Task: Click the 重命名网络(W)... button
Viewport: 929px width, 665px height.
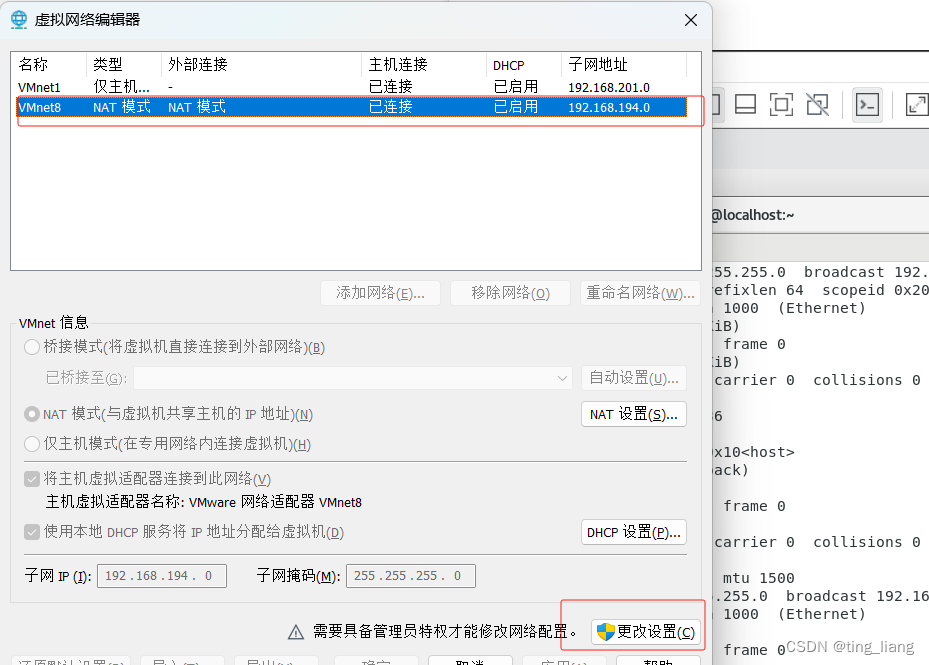Action: tap(640, 293)
